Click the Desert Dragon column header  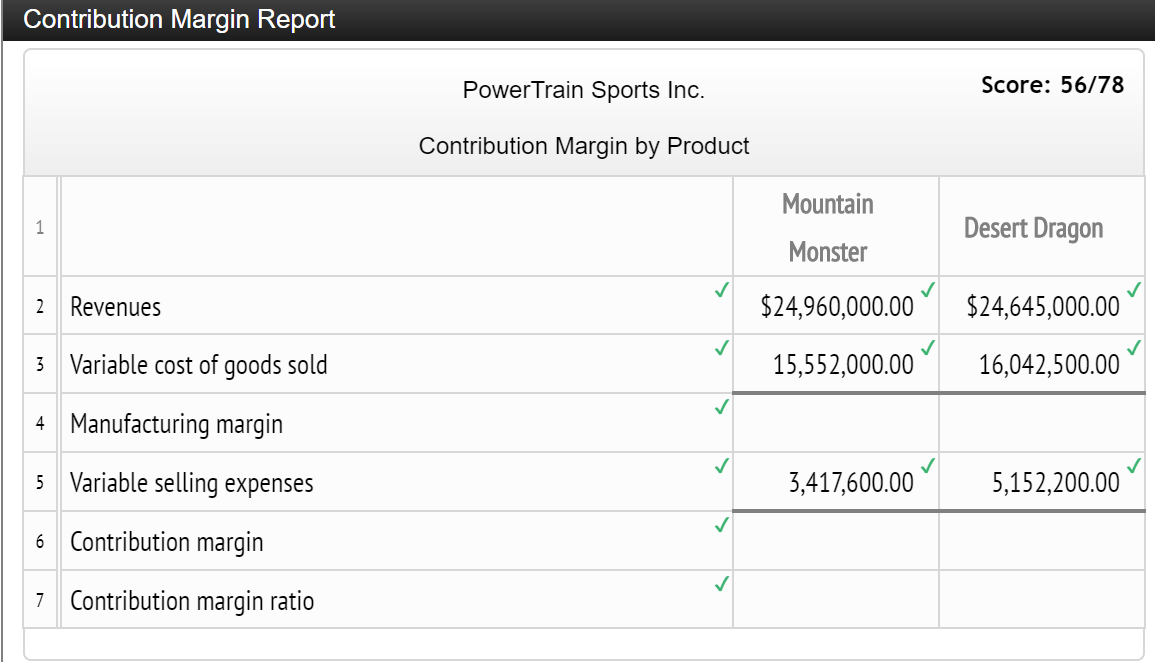coord(1033,227)
